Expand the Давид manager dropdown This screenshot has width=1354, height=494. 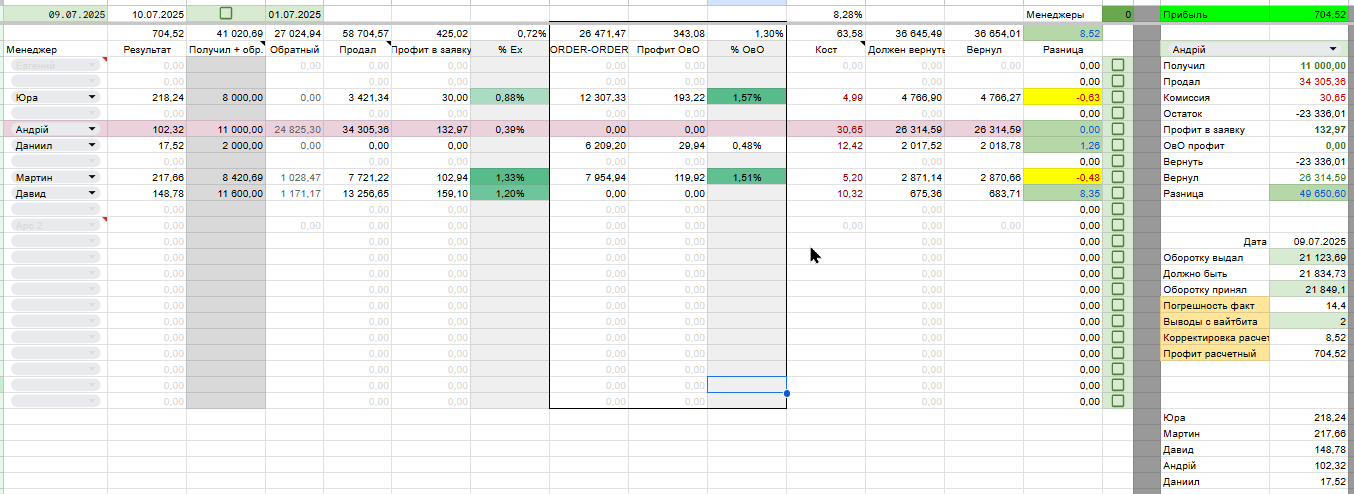[x=93, y=193]
